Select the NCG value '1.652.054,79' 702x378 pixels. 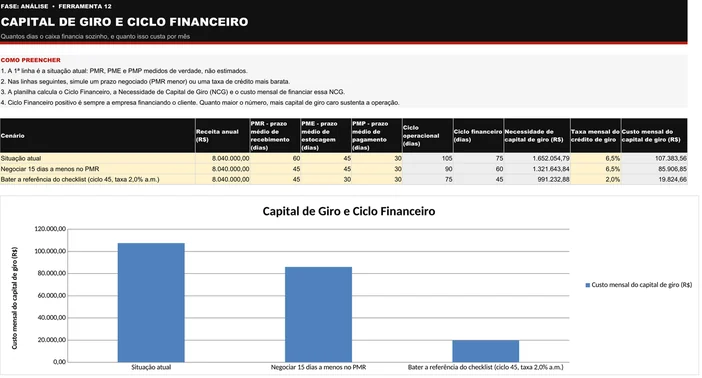[x=537, y=159]
